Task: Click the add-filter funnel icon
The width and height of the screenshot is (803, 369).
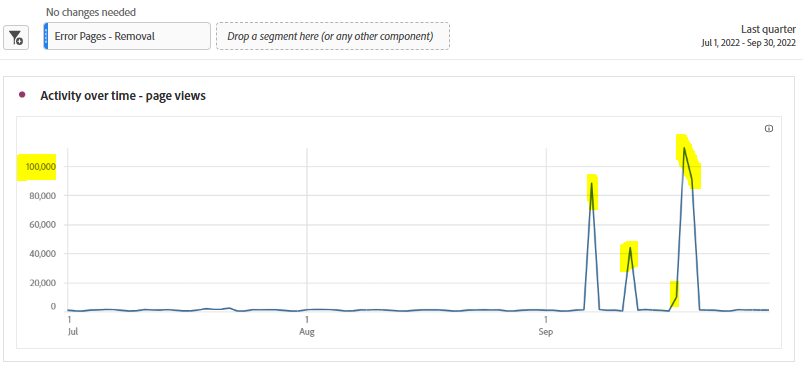Action: [x=16, y=37]
